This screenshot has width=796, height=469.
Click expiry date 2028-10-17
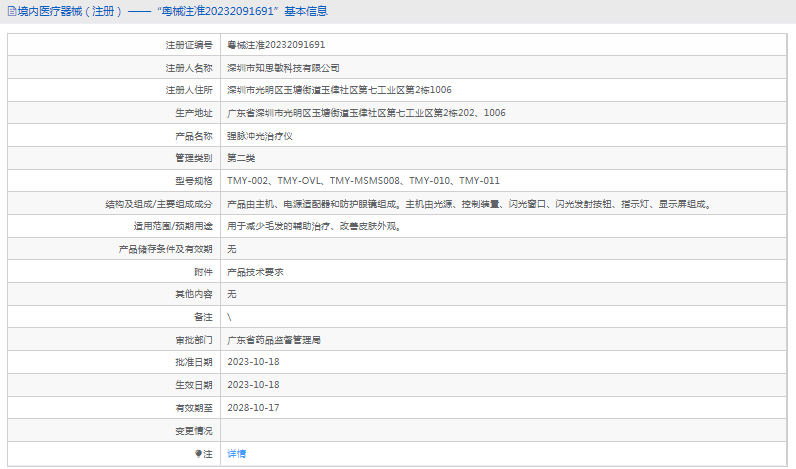pyautogui.click(x=253, y=408)
